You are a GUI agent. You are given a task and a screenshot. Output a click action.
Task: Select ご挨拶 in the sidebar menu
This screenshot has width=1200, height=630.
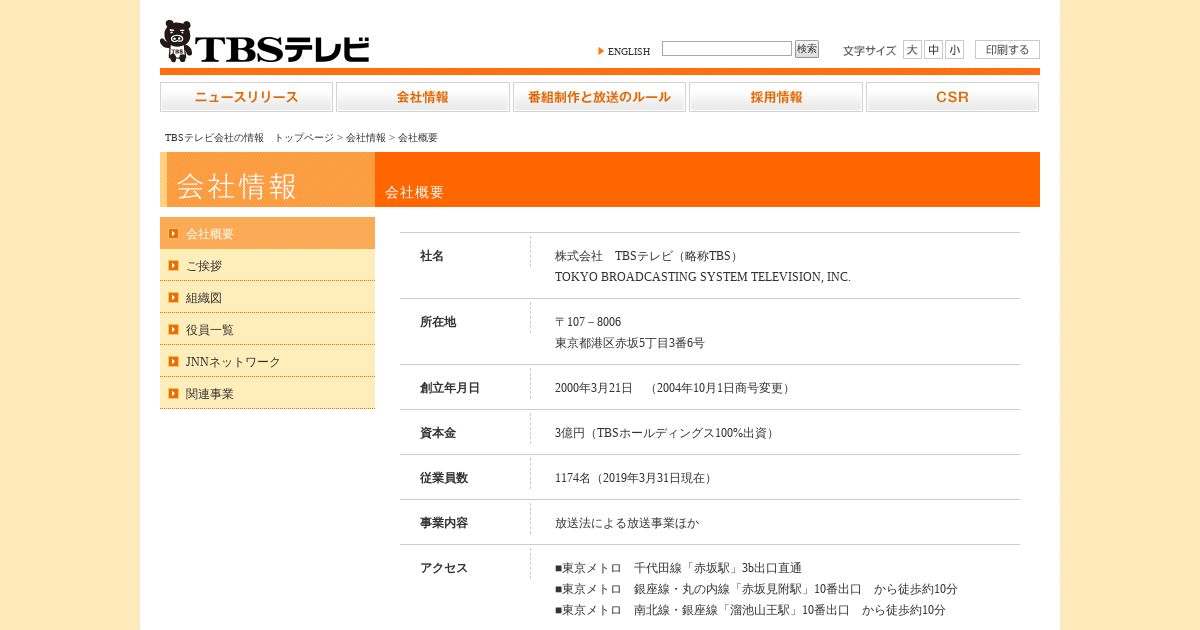[267, 265]
